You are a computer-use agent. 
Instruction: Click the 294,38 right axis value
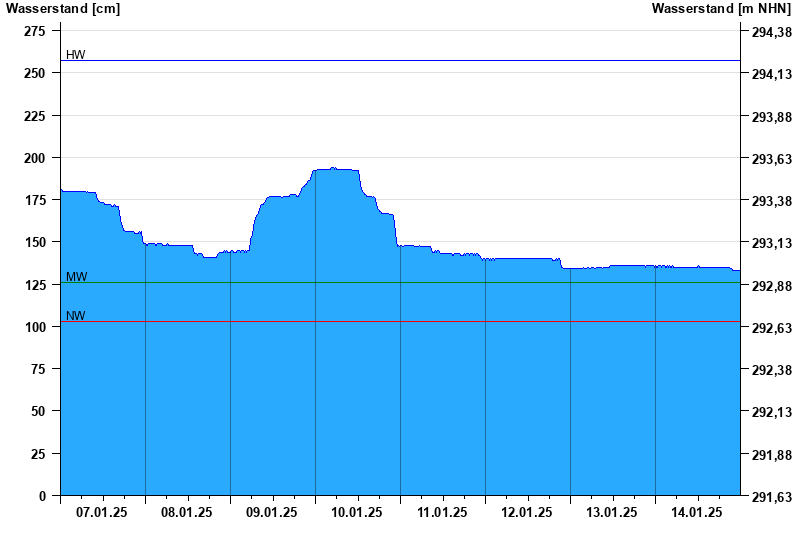click(772, 32)
